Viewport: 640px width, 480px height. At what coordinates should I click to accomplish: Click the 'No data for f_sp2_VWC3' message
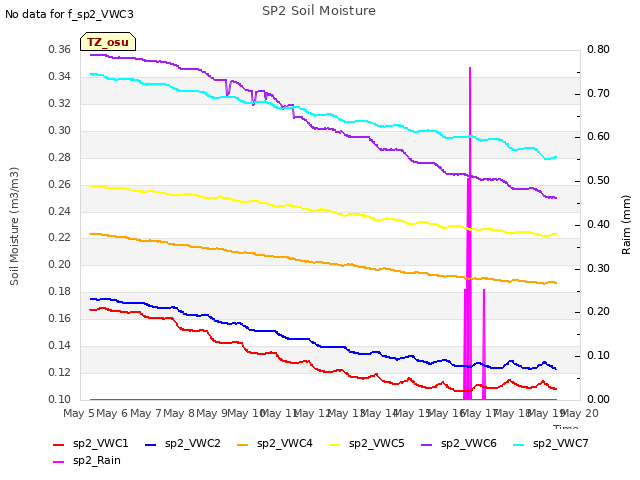pyautogui.click(x=69, y=14)
